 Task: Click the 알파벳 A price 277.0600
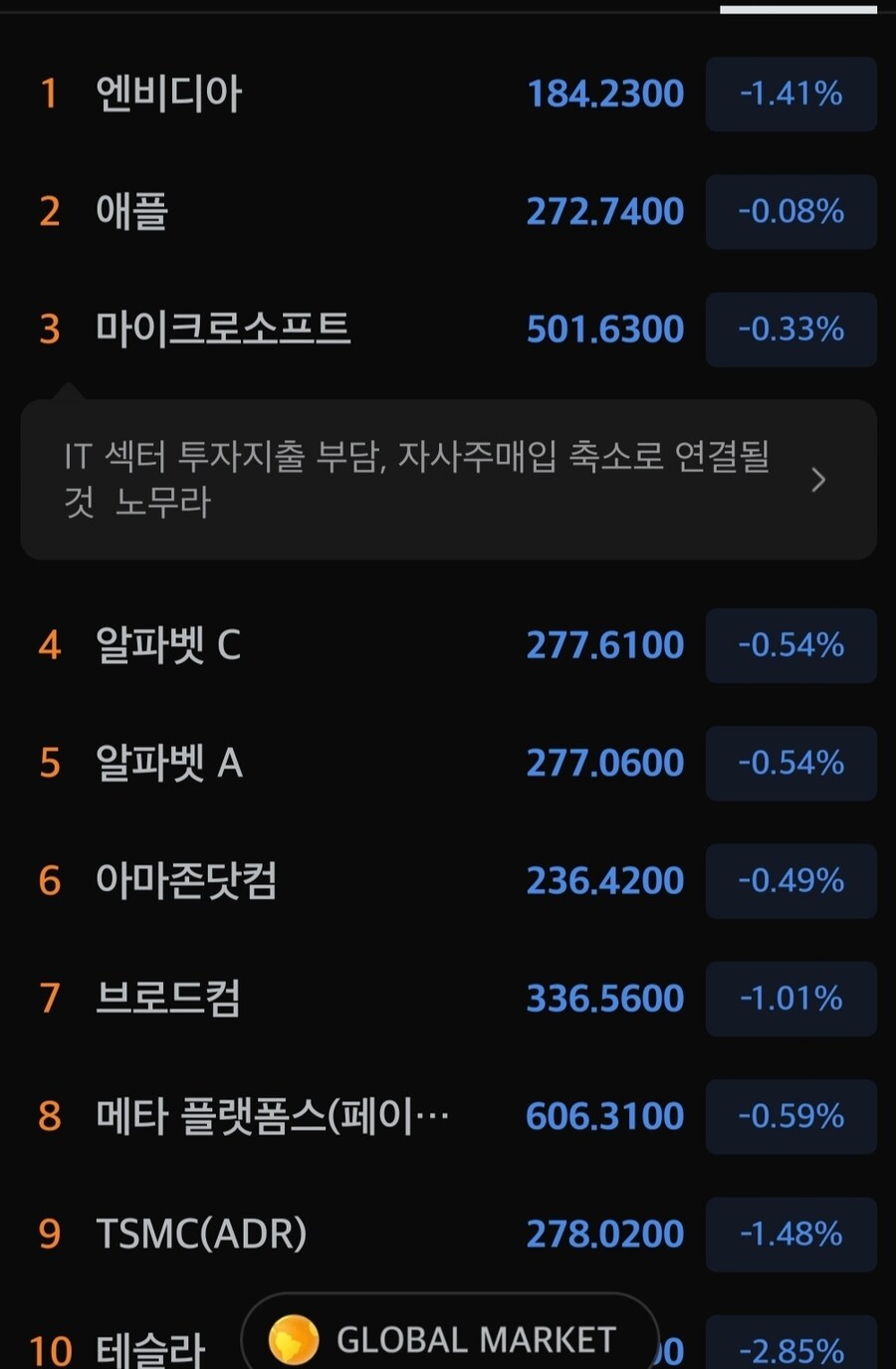point(604,763)
